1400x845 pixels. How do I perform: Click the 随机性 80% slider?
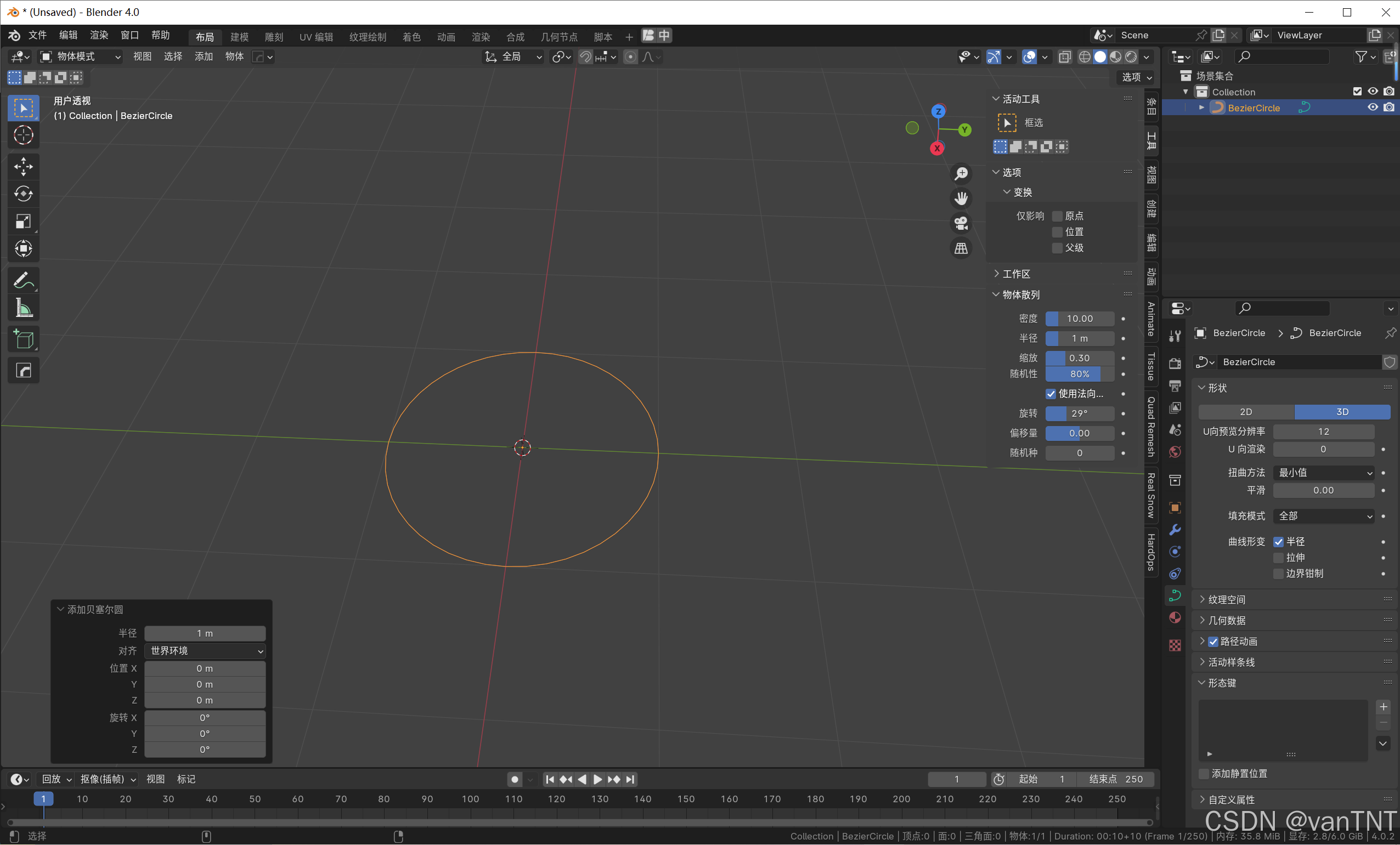(x=1079, y=374)
